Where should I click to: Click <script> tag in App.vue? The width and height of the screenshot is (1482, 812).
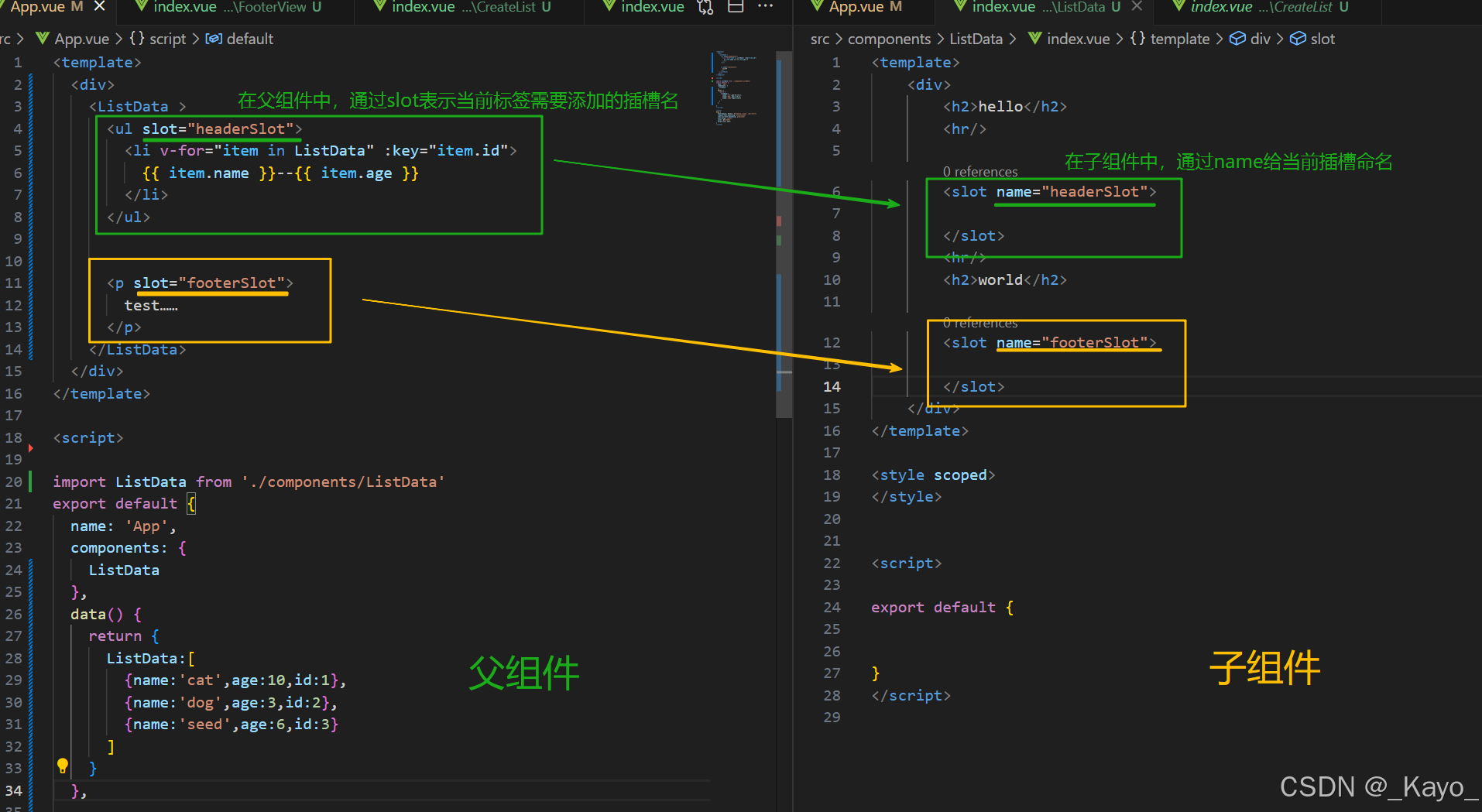coord(88,437)
